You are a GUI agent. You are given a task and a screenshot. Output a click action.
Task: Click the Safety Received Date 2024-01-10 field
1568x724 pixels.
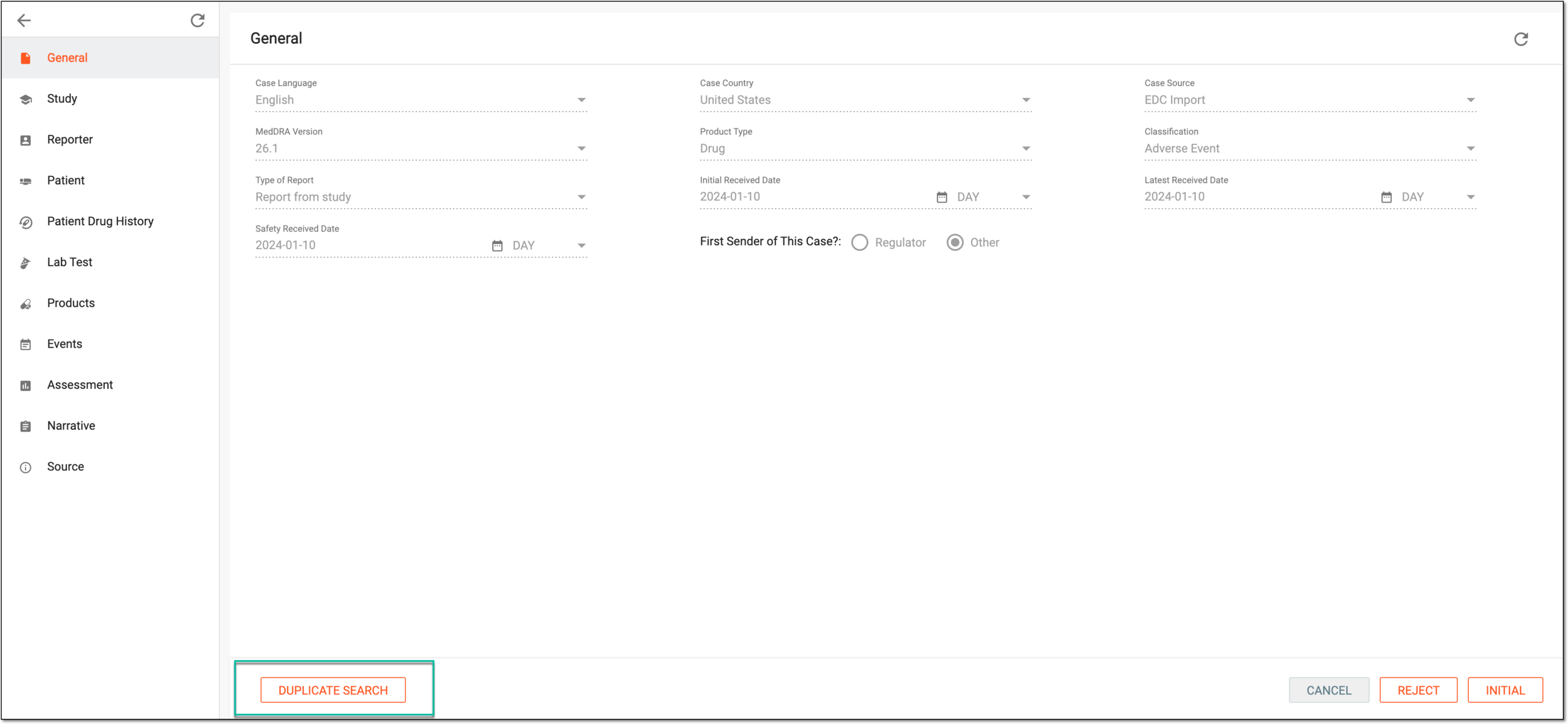pos(370,245)
